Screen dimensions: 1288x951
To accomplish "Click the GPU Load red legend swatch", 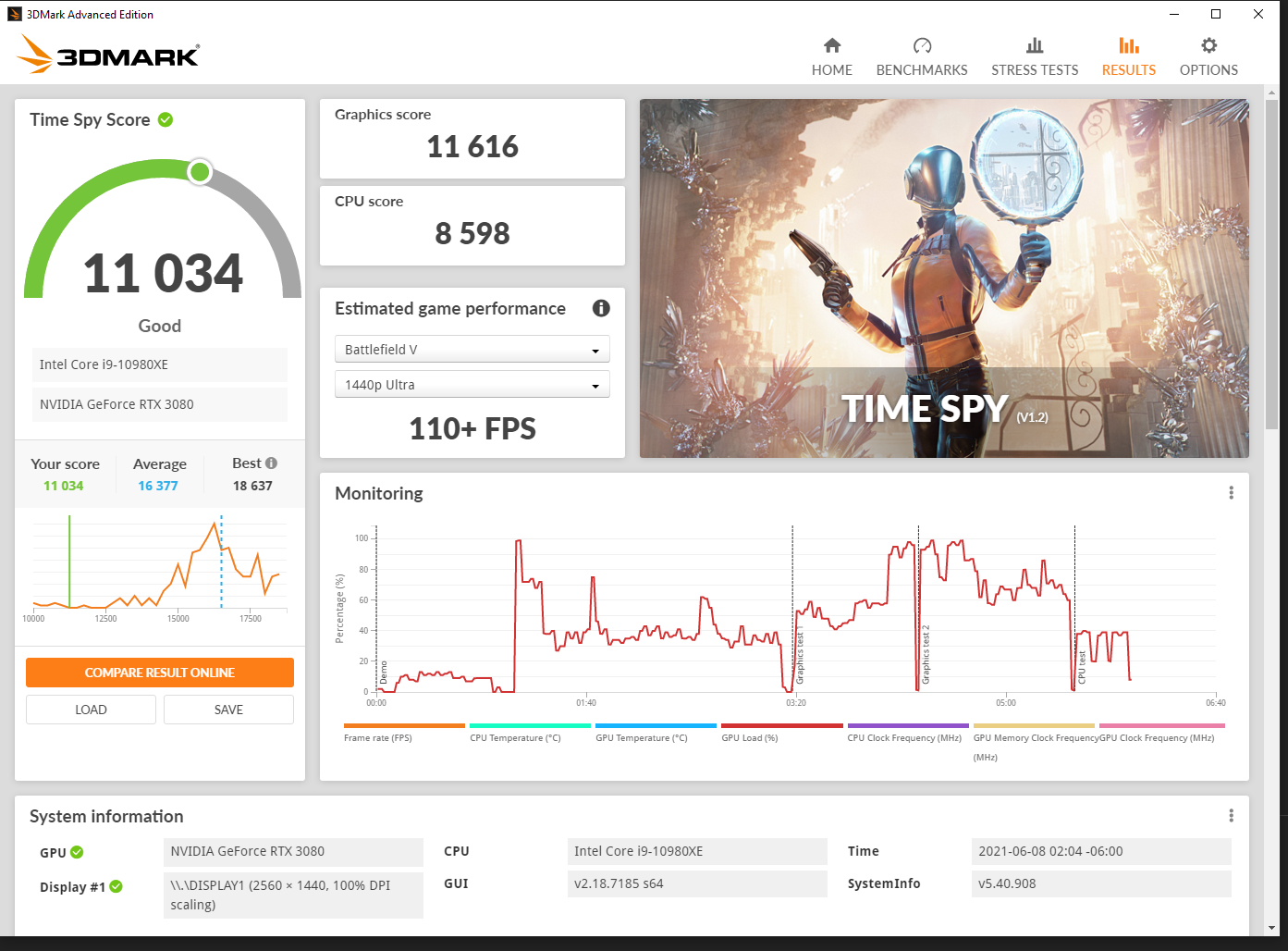I will point(781,726).
